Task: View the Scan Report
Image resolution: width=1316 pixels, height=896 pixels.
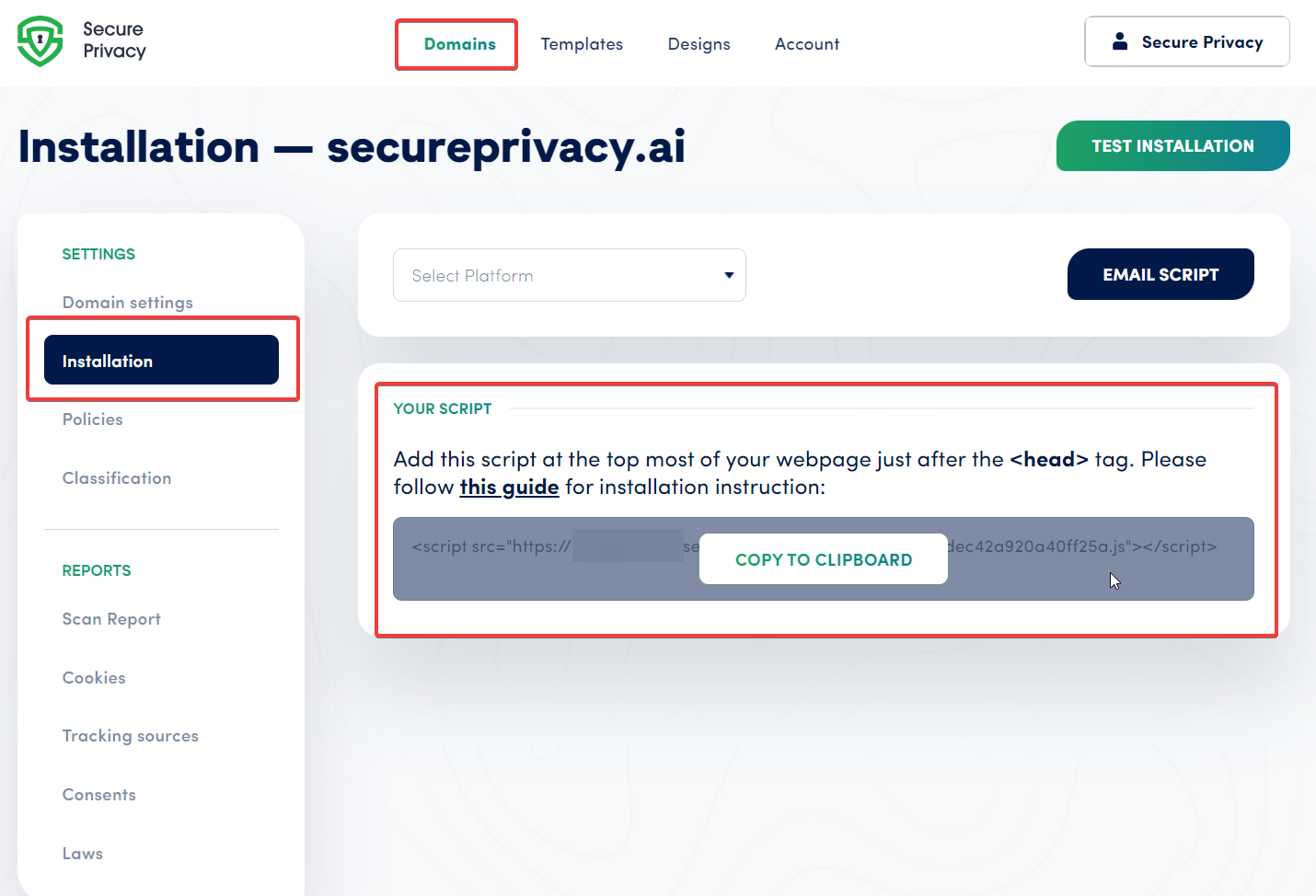Action: click(x=110, y=619)
